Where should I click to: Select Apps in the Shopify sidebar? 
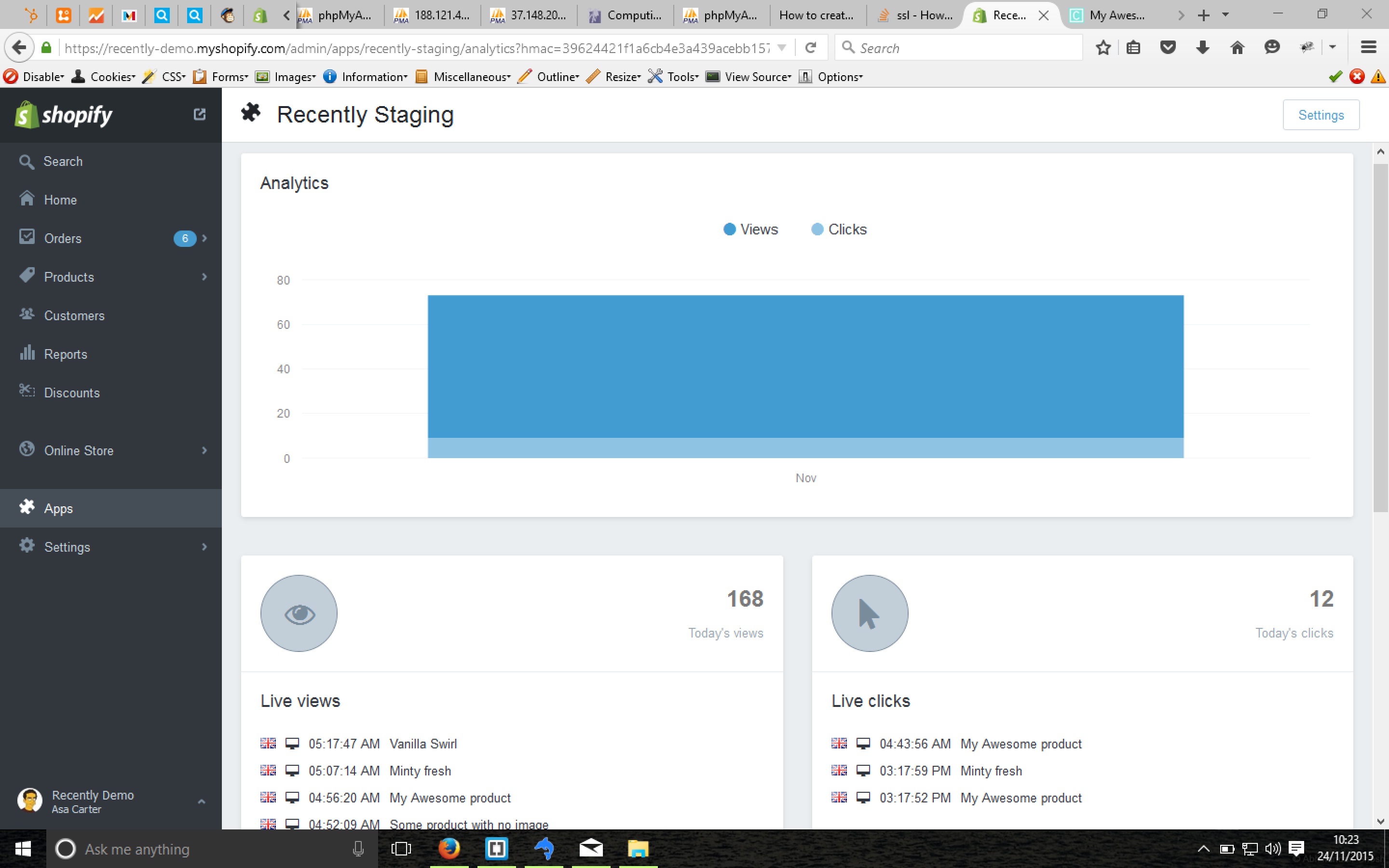pos(111,508)
